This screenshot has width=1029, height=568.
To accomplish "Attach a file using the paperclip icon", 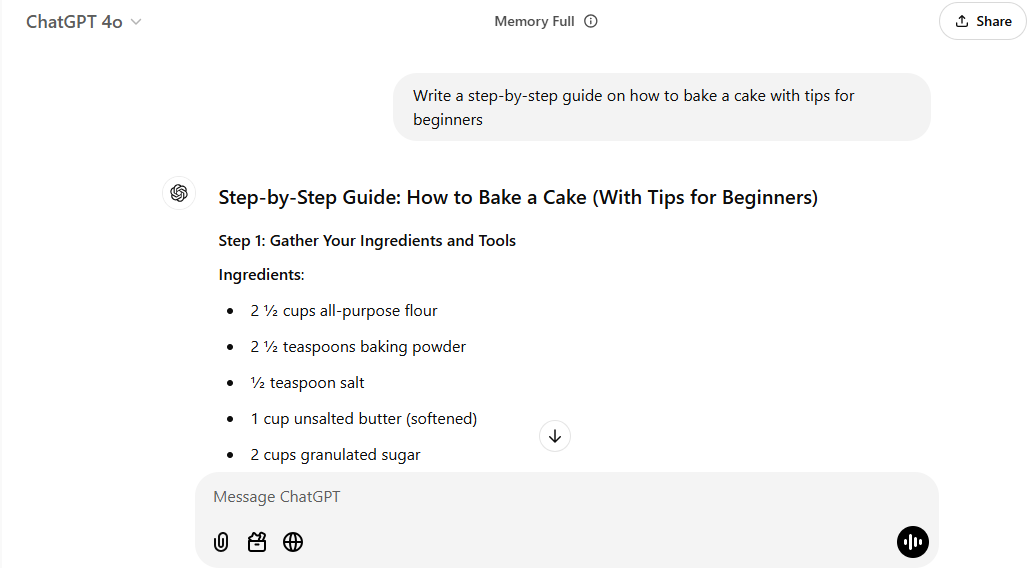I will click(221, 542).
